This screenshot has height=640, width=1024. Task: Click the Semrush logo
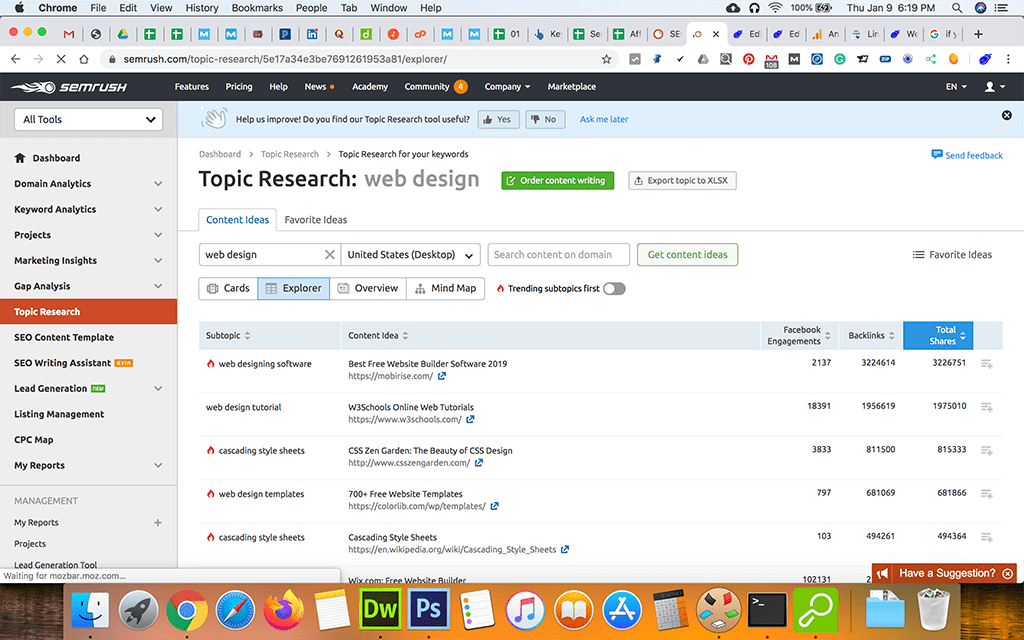point(69,87)
